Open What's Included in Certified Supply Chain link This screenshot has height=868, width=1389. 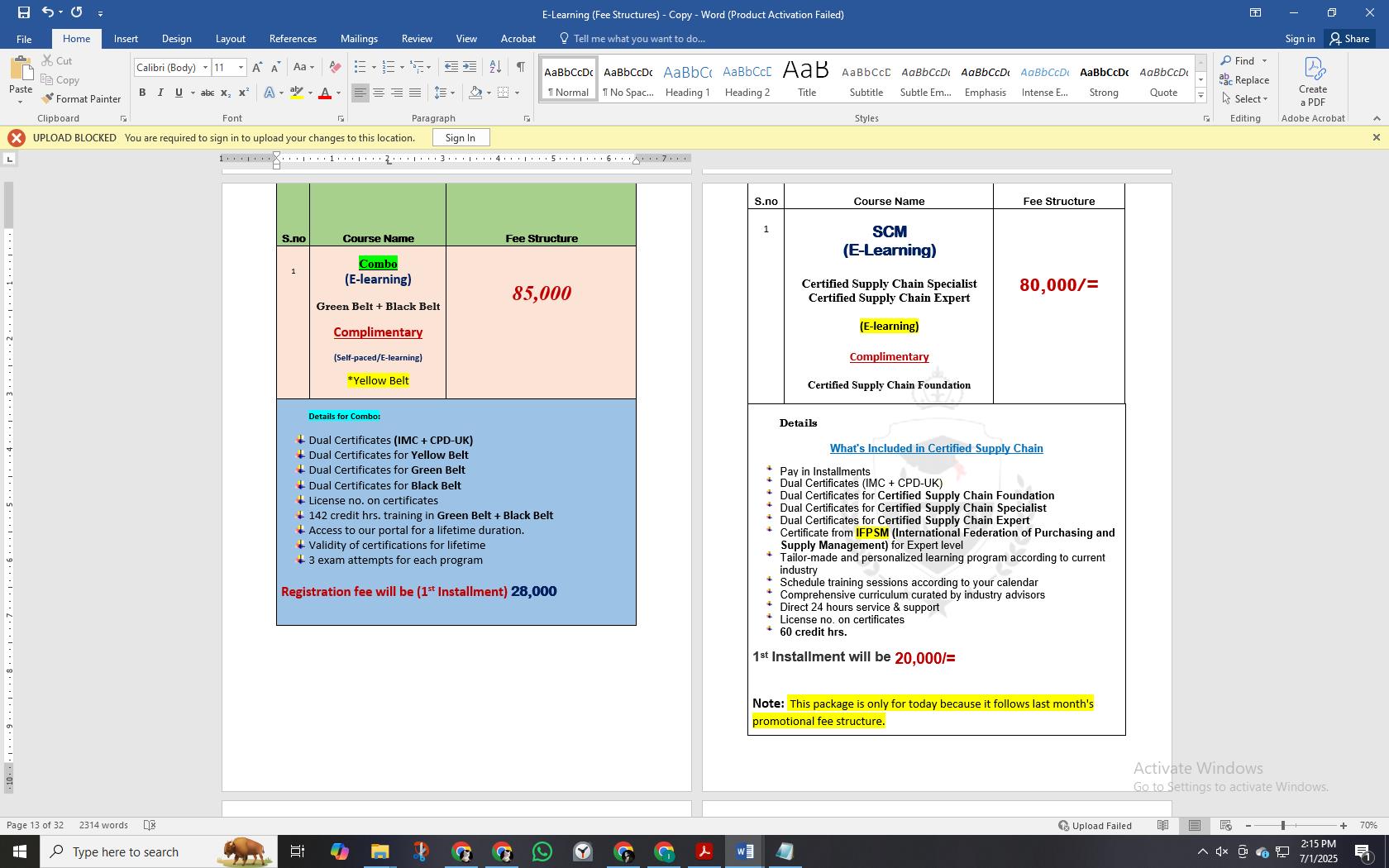pos(936,449)
